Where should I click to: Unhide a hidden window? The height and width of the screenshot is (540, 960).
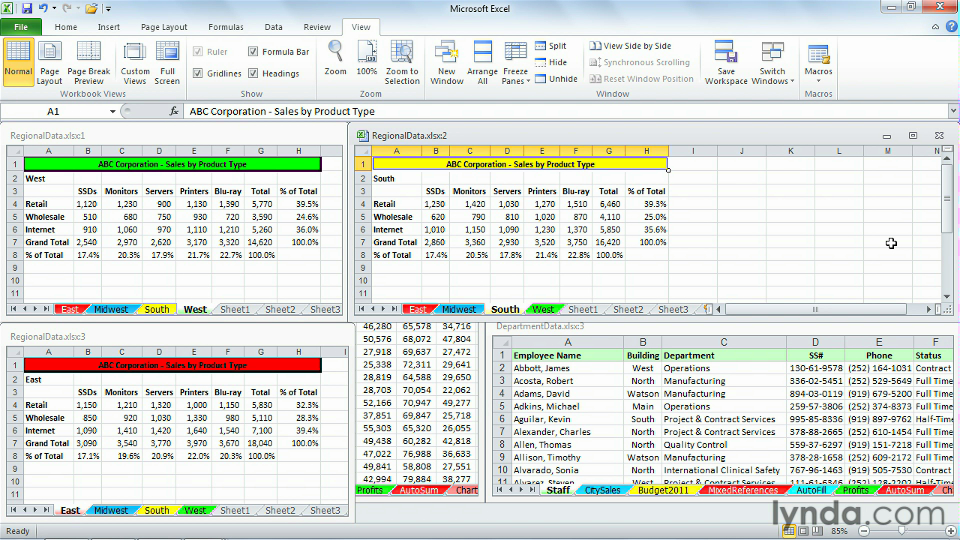[557, 79]
